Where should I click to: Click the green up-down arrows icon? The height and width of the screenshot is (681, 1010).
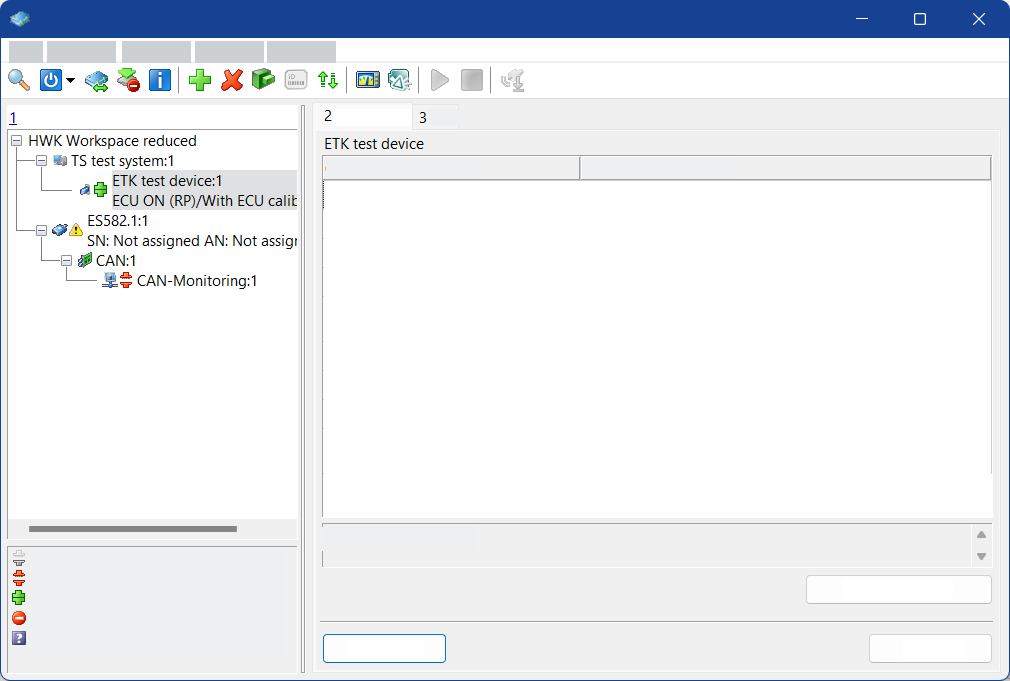tap(327, 80)
